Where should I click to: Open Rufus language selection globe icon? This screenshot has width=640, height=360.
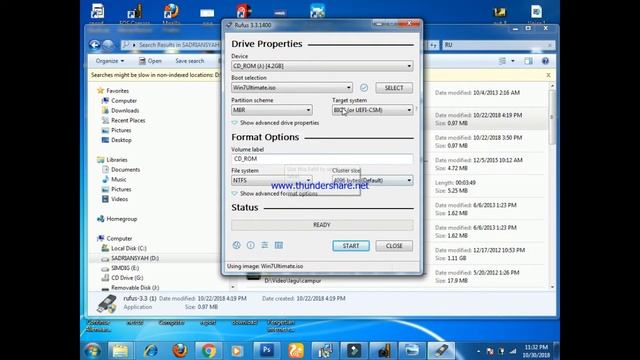[x=236, y=245]
